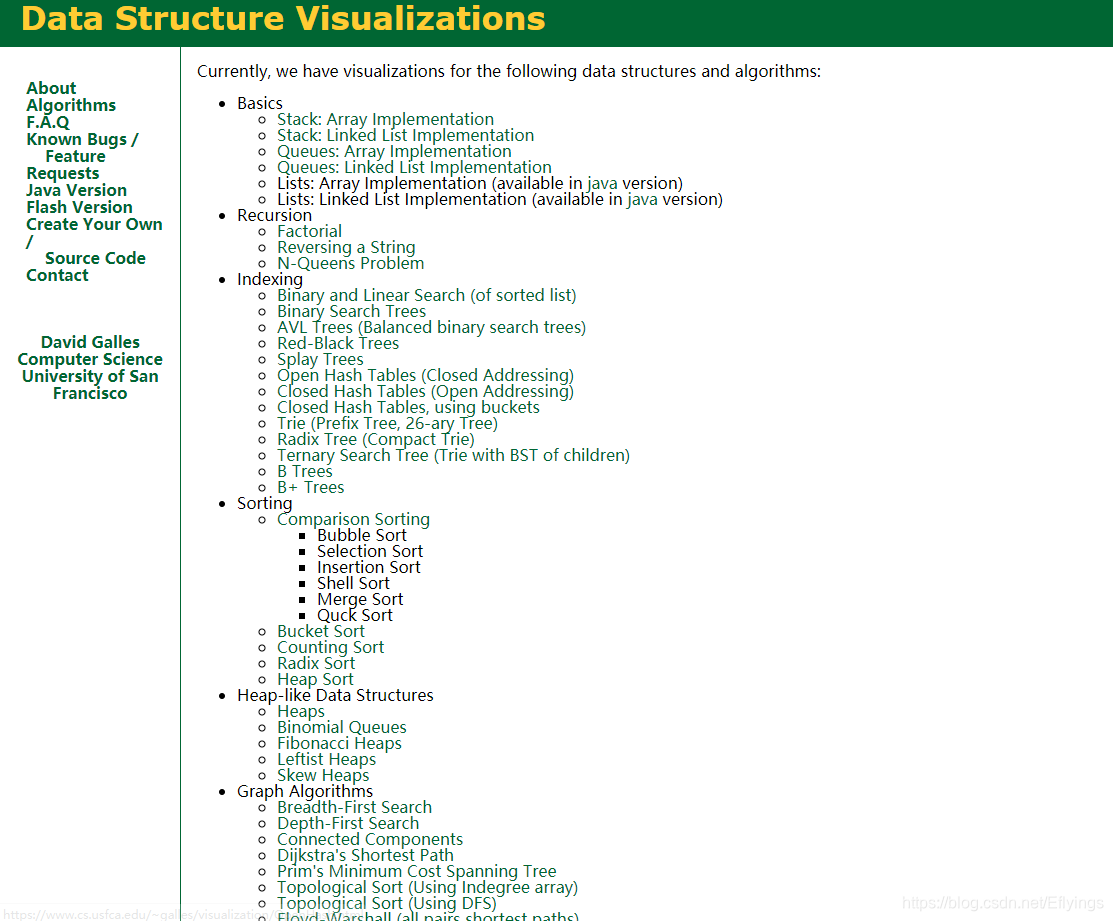Open Topological Sort (Using Indegree array)

tap(427, 888)
